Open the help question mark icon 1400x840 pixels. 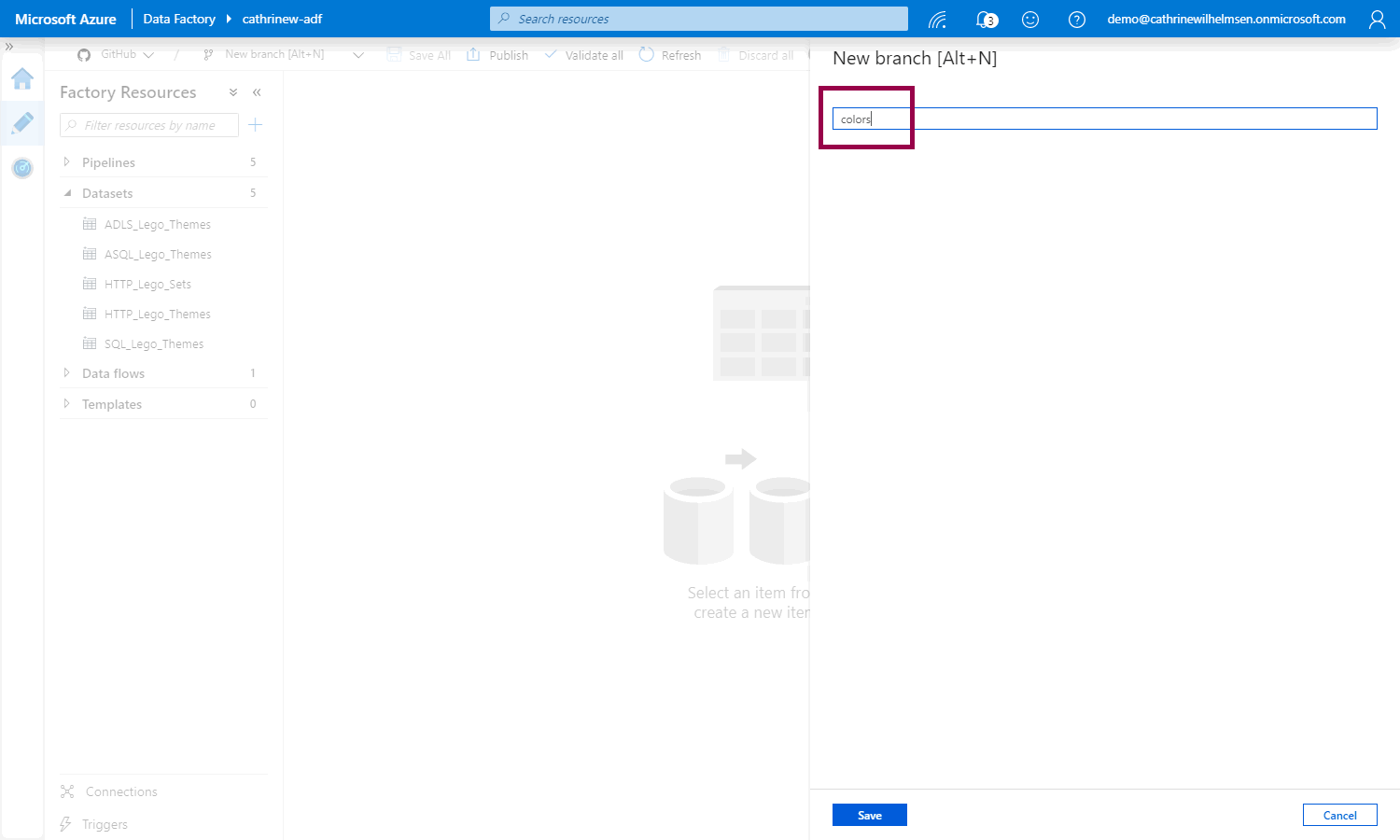click(x=1076, y=19)
